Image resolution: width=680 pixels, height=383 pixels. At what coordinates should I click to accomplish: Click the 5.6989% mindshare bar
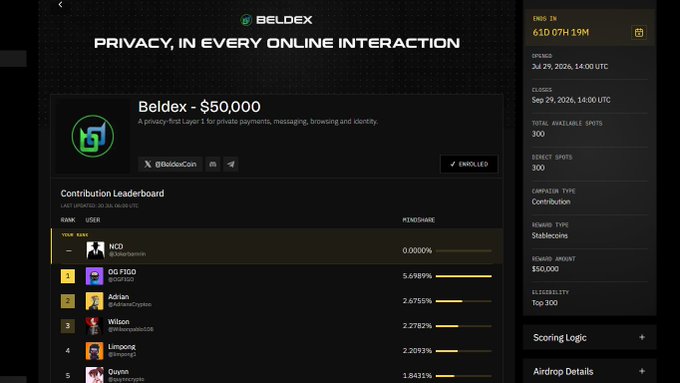pos(464,276)
